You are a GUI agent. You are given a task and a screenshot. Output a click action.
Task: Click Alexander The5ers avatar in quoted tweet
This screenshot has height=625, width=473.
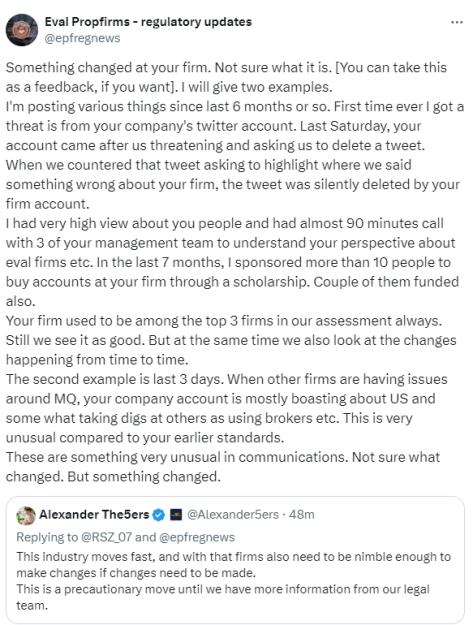click(x=26, y=515)
